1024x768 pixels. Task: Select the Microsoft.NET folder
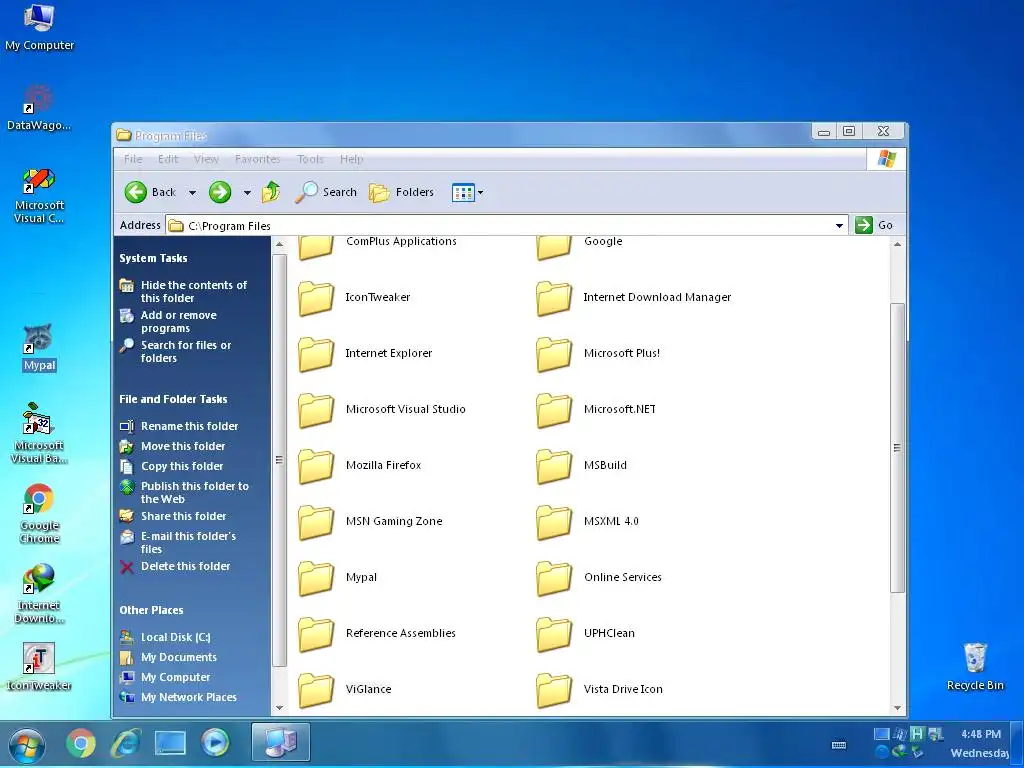(x=596, y=409)
